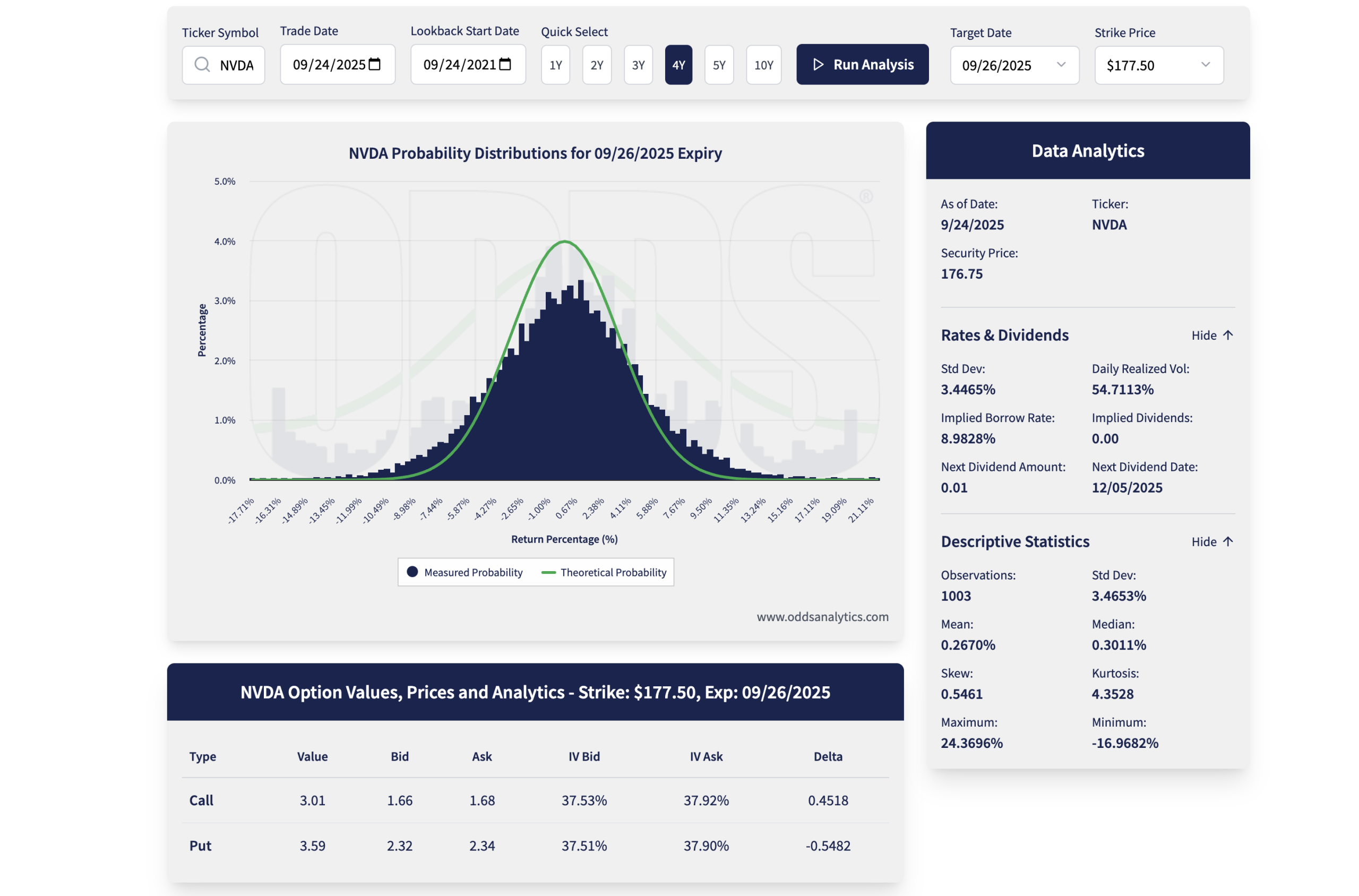1359x896 pixels.
Task: Open the Strike Price dropdown
Action: coord(1158,65)
